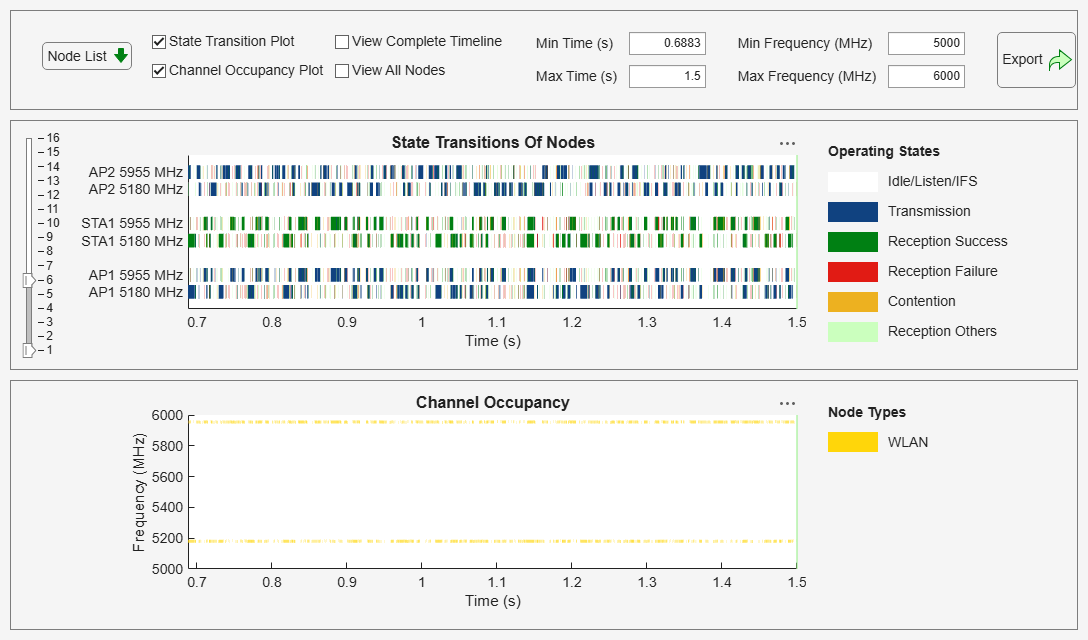
Task: Open Channel Occupancy plot options ellipsis
Action: [788, 404]
